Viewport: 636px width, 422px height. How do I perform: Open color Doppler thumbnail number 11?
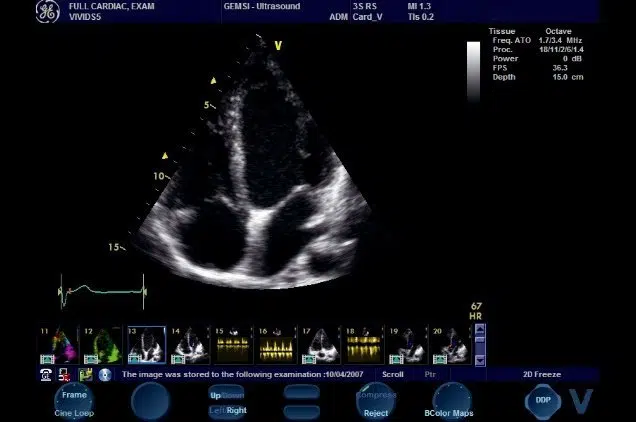[x=56, y=344]
